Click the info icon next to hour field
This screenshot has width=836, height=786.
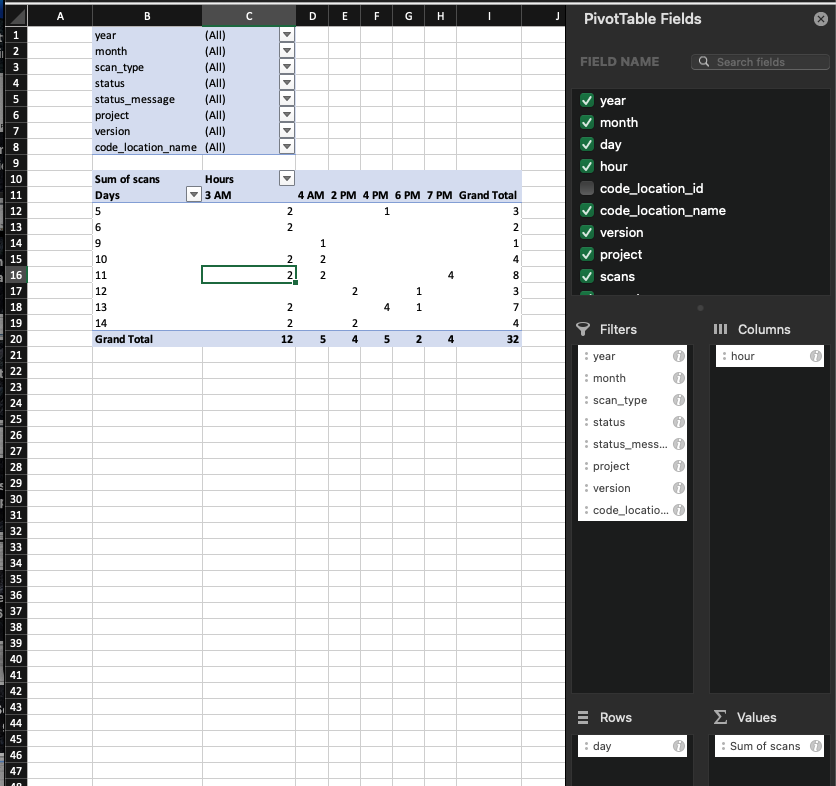pos(815,356)
